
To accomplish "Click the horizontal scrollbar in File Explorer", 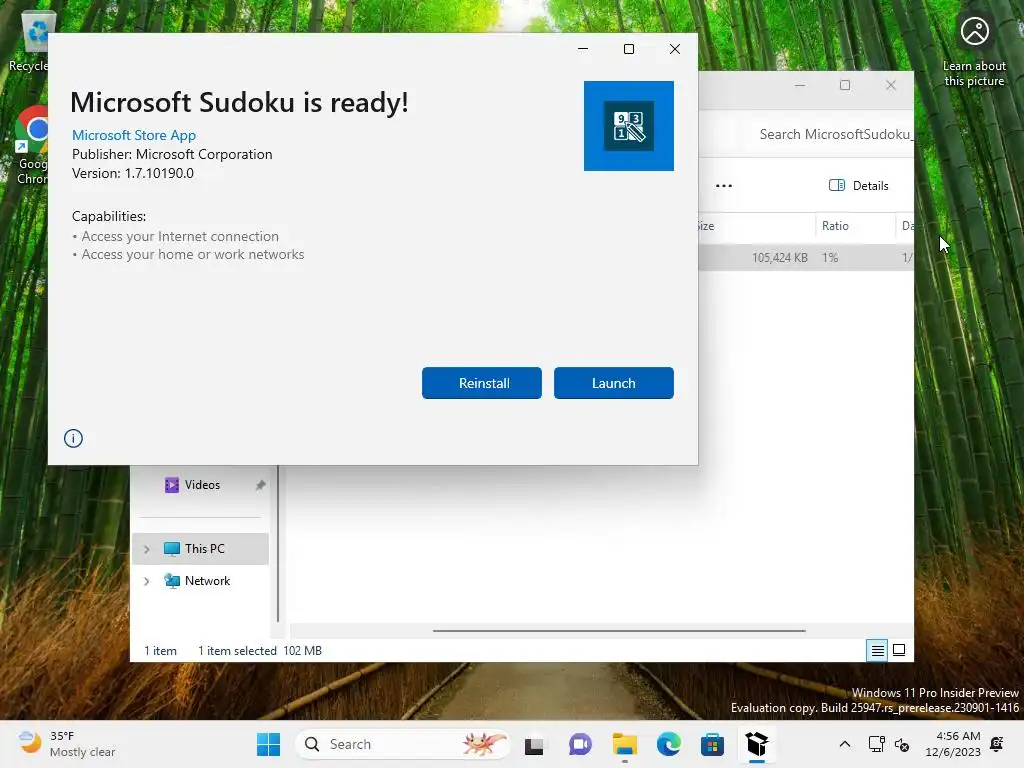I will (x=618, y=631).
